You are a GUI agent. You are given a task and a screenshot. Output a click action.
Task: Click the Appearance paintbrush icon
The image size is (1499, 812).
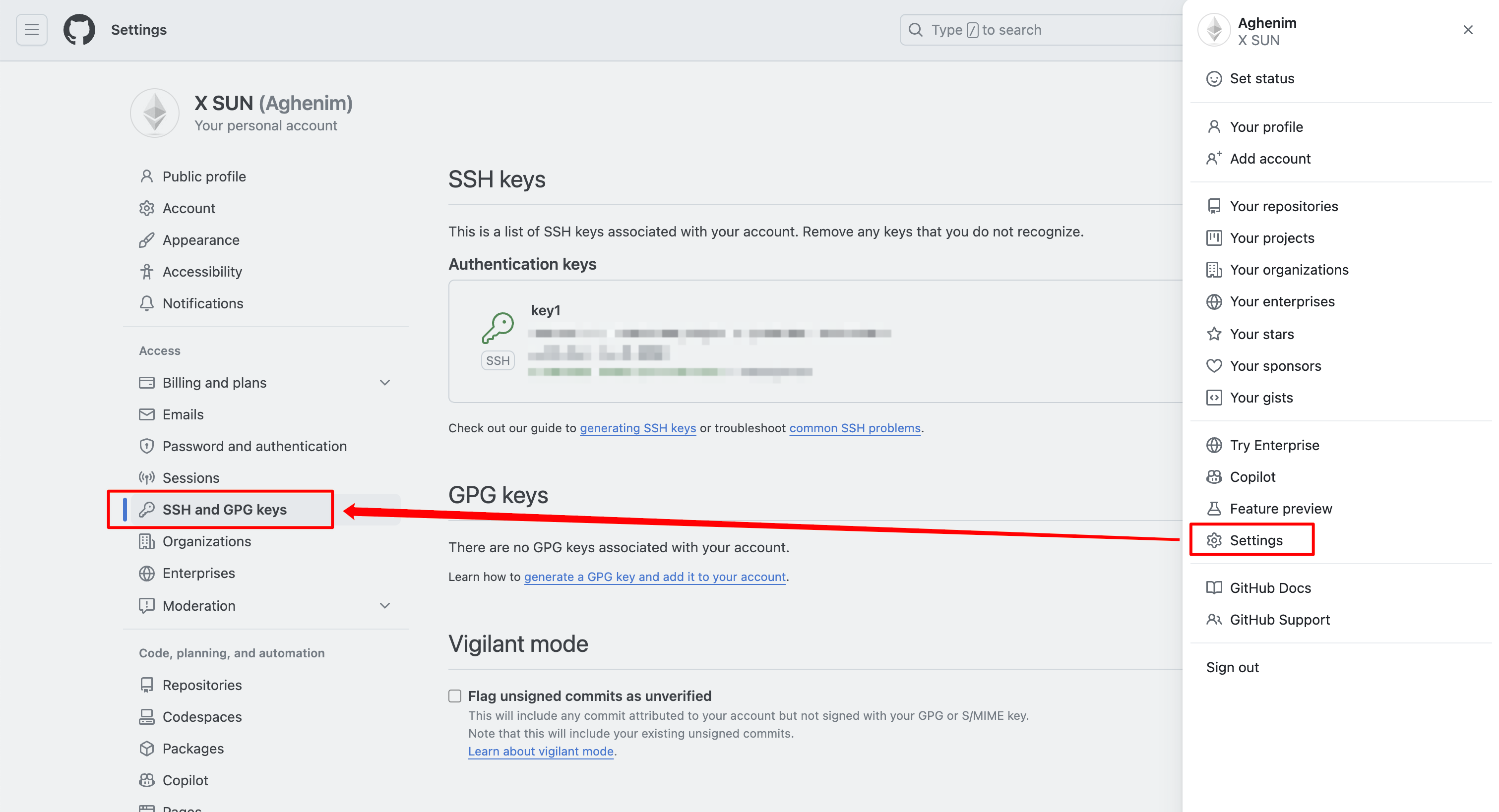click(147, 239)
